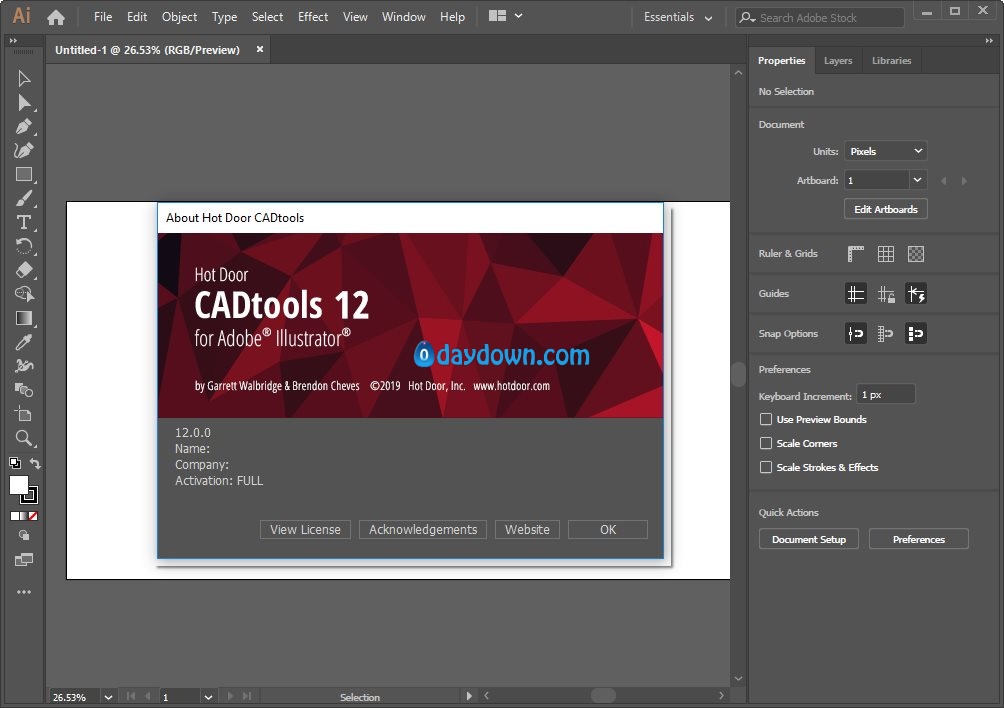Enable Scale Corners checkbox
1004x708 pixels.
pos(766,444)
